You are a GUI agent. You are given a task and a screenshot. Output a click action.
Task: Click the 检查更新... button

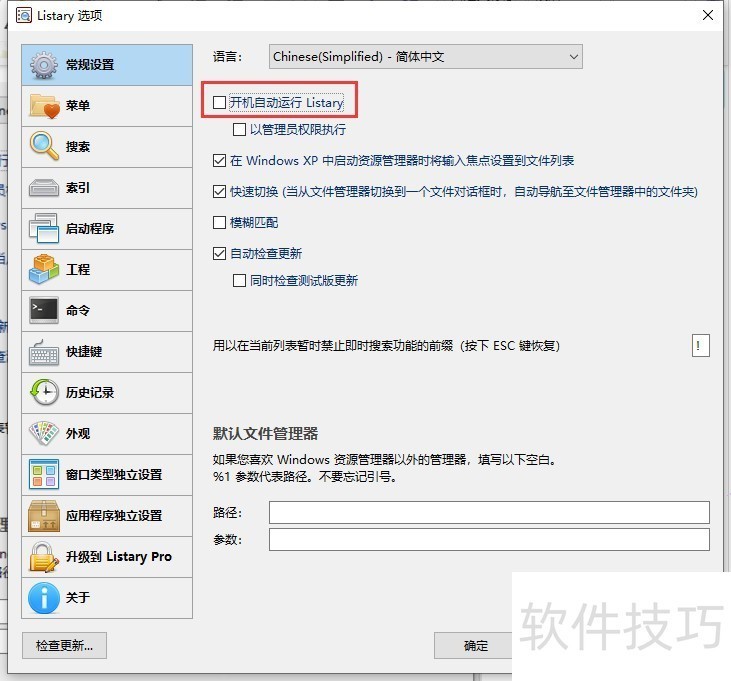point(64,646)
